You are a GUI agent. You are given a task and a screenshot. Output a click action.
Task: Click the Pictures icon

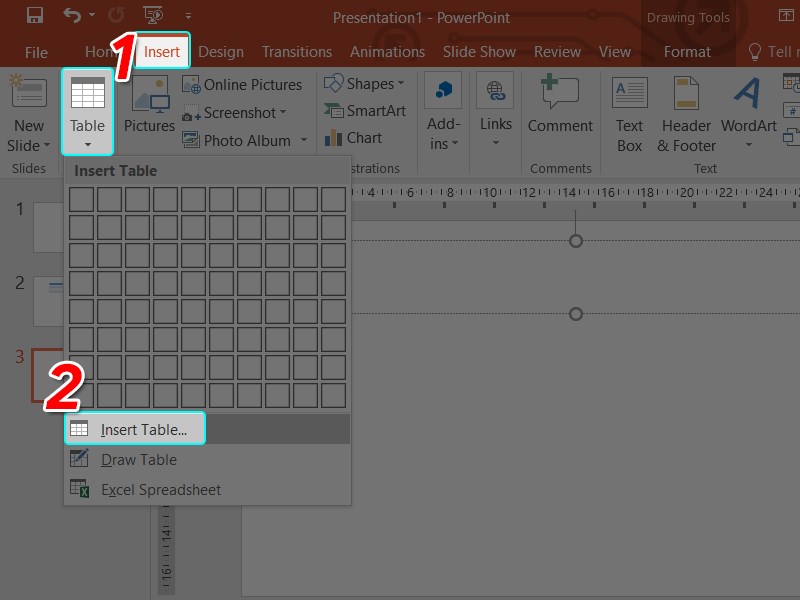coord(149,108)
